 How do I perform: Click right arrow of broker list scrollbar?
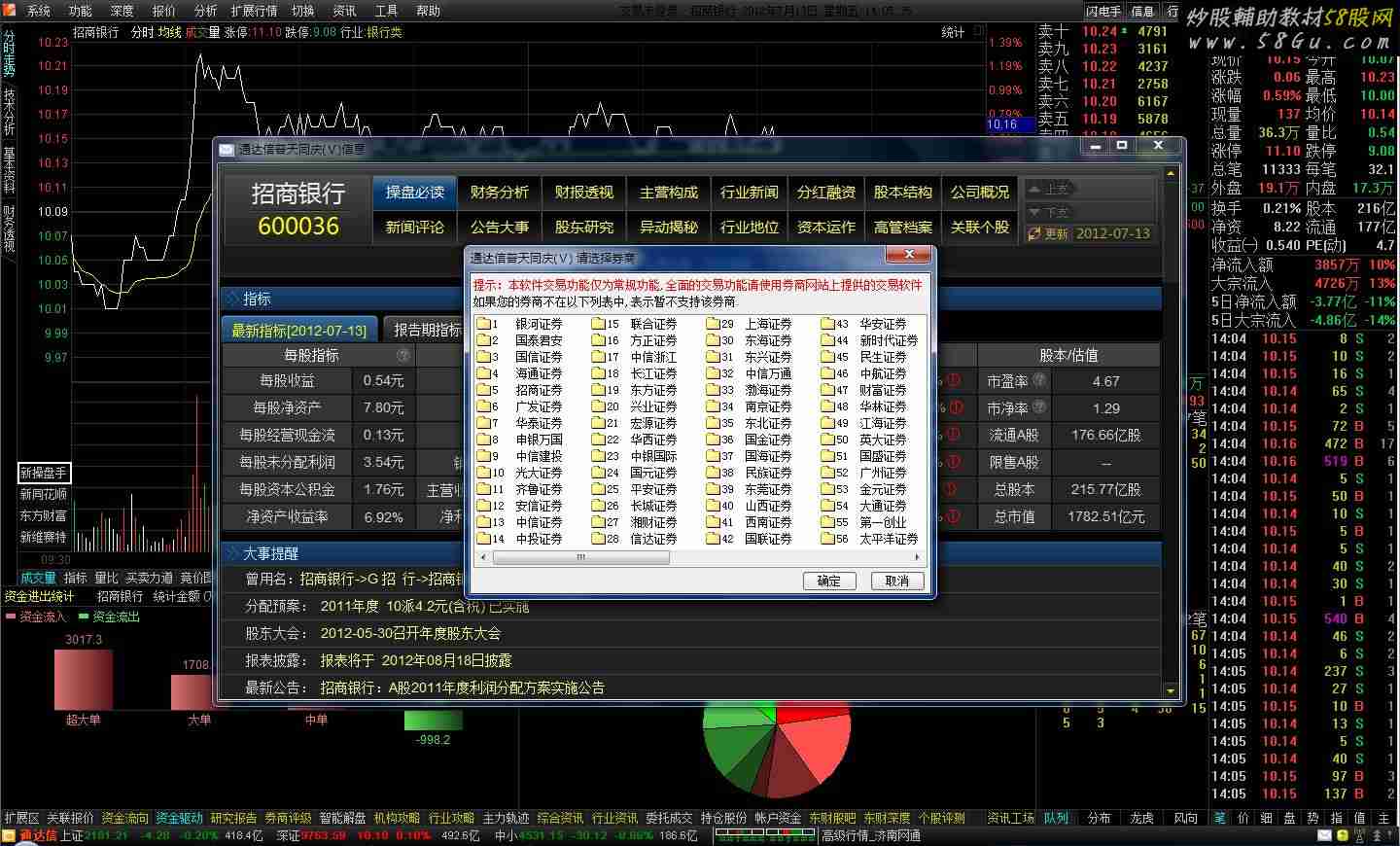[917, 558]
